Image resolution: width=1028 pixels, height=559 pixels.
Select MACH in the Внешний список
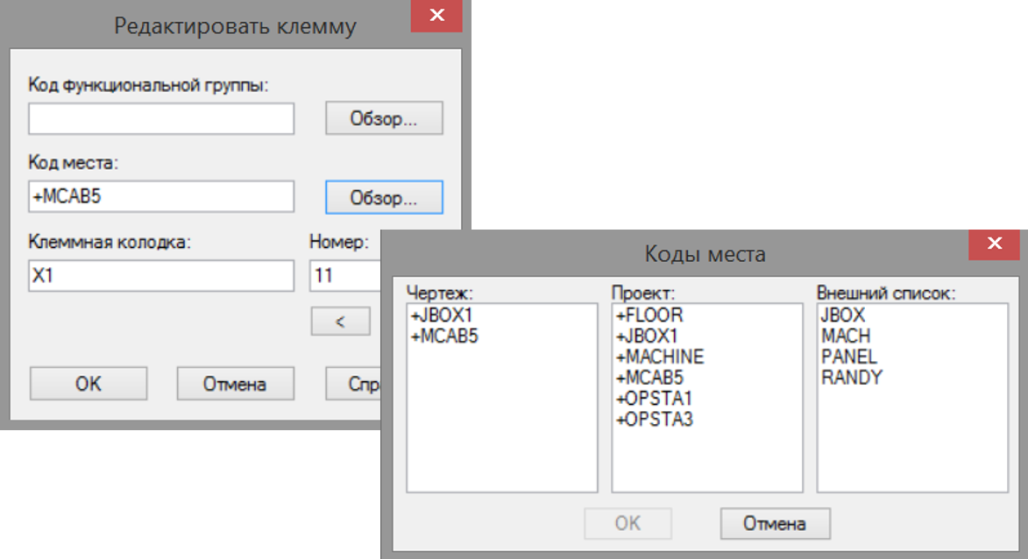coord(846,336)
